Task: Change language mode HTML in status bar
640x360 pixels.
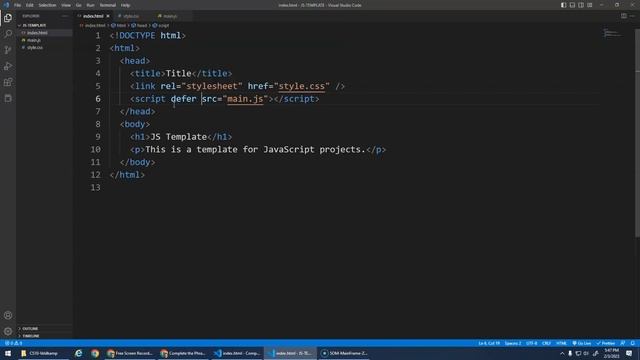Action: 561,343
